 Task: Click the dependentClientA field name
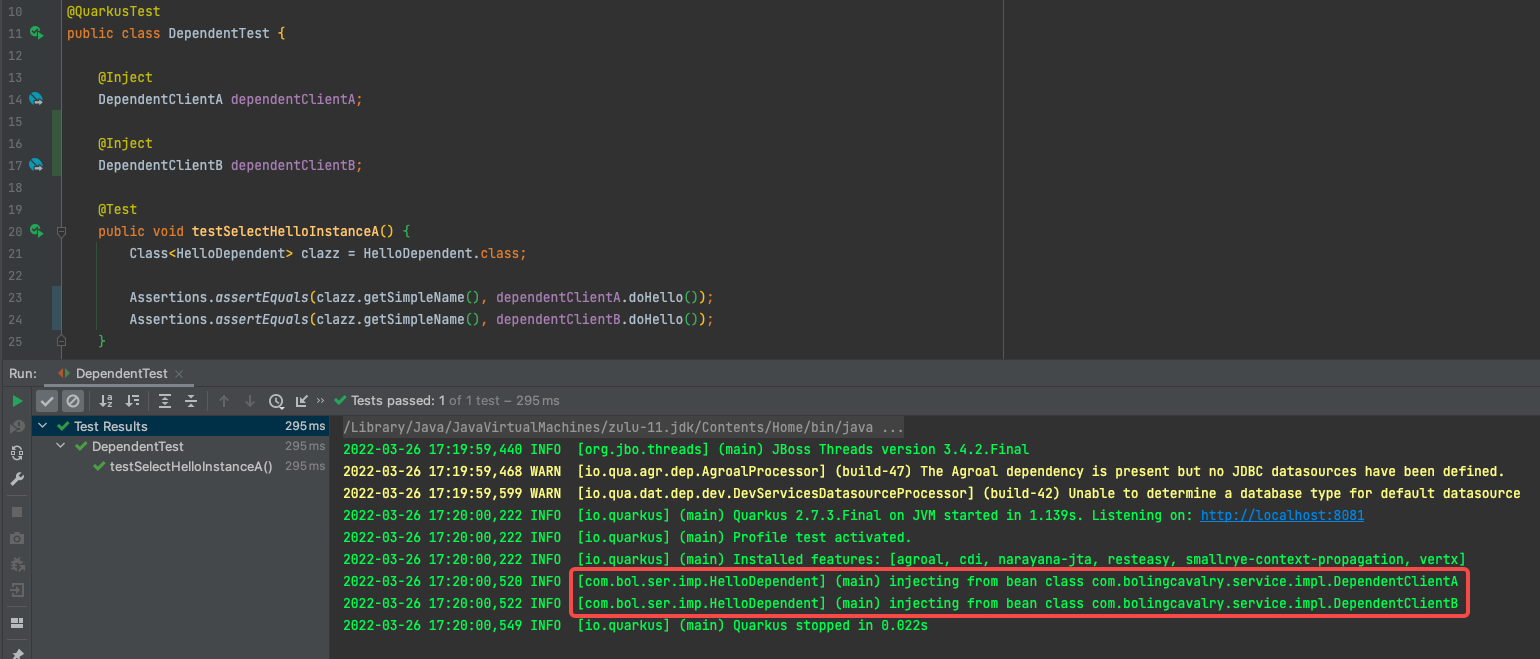point(293,99)
